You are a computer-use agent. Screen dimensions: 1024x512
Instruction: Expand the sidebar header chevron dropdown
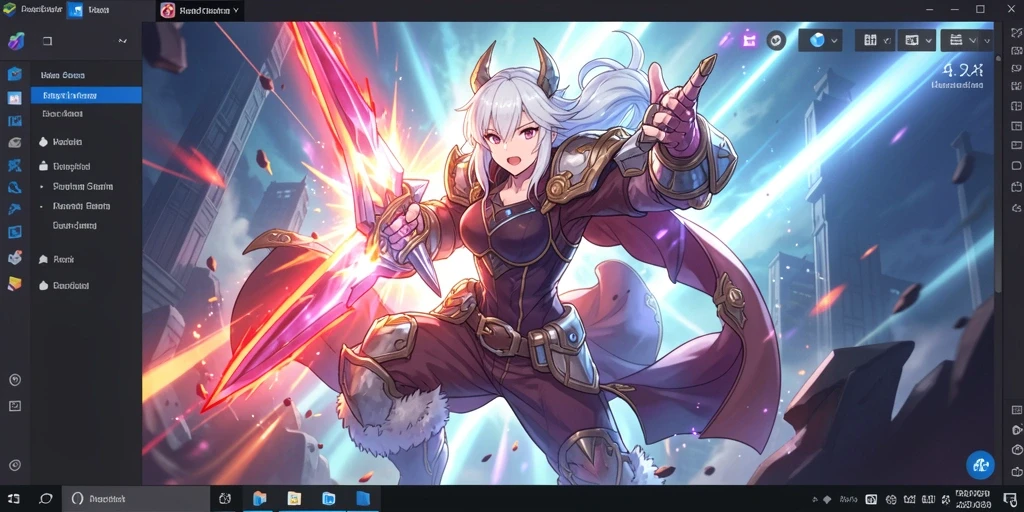pos(122,41)
